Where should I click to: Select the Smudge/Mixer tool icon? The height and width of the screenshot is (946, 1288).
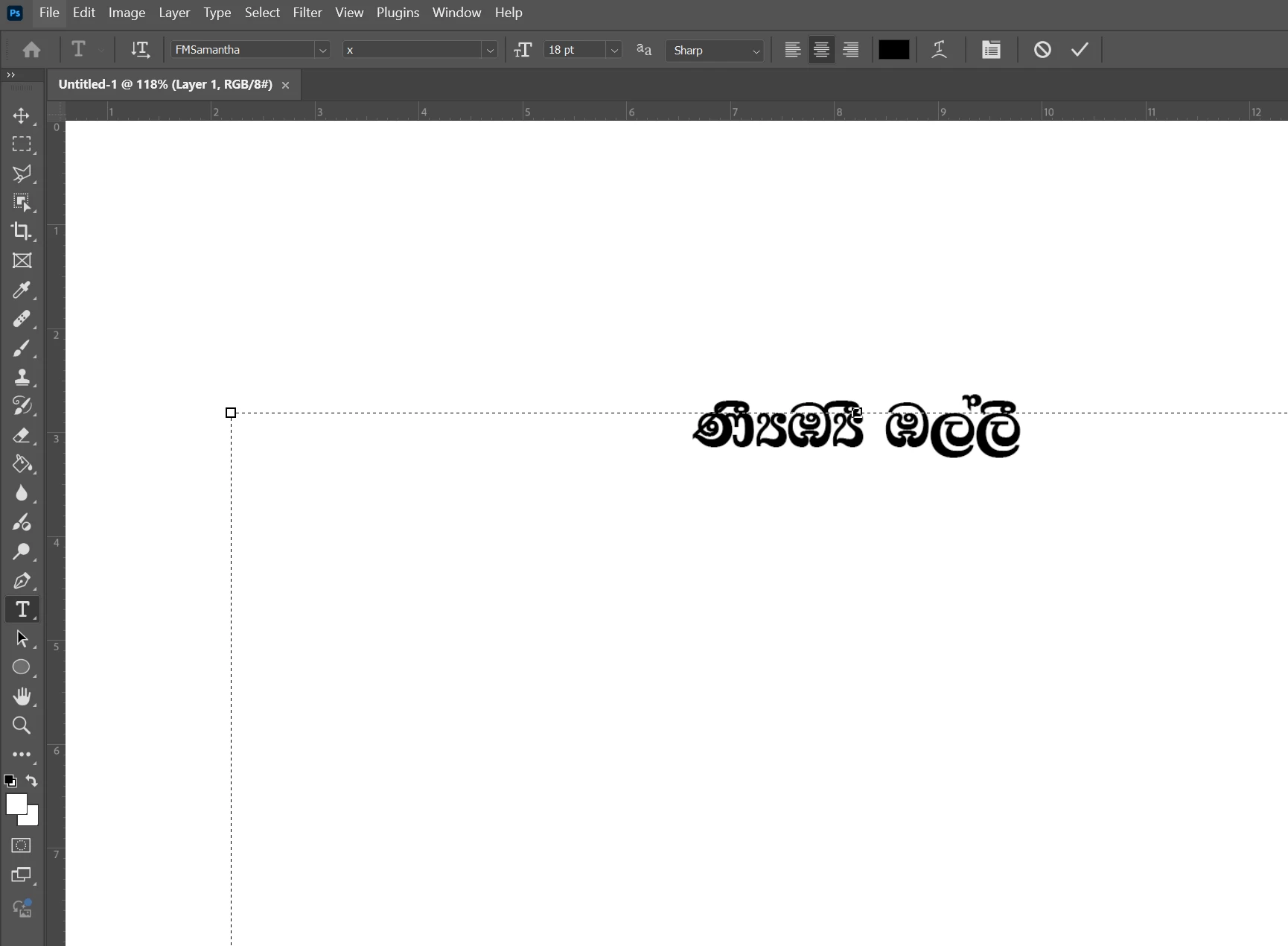(22, 522)
